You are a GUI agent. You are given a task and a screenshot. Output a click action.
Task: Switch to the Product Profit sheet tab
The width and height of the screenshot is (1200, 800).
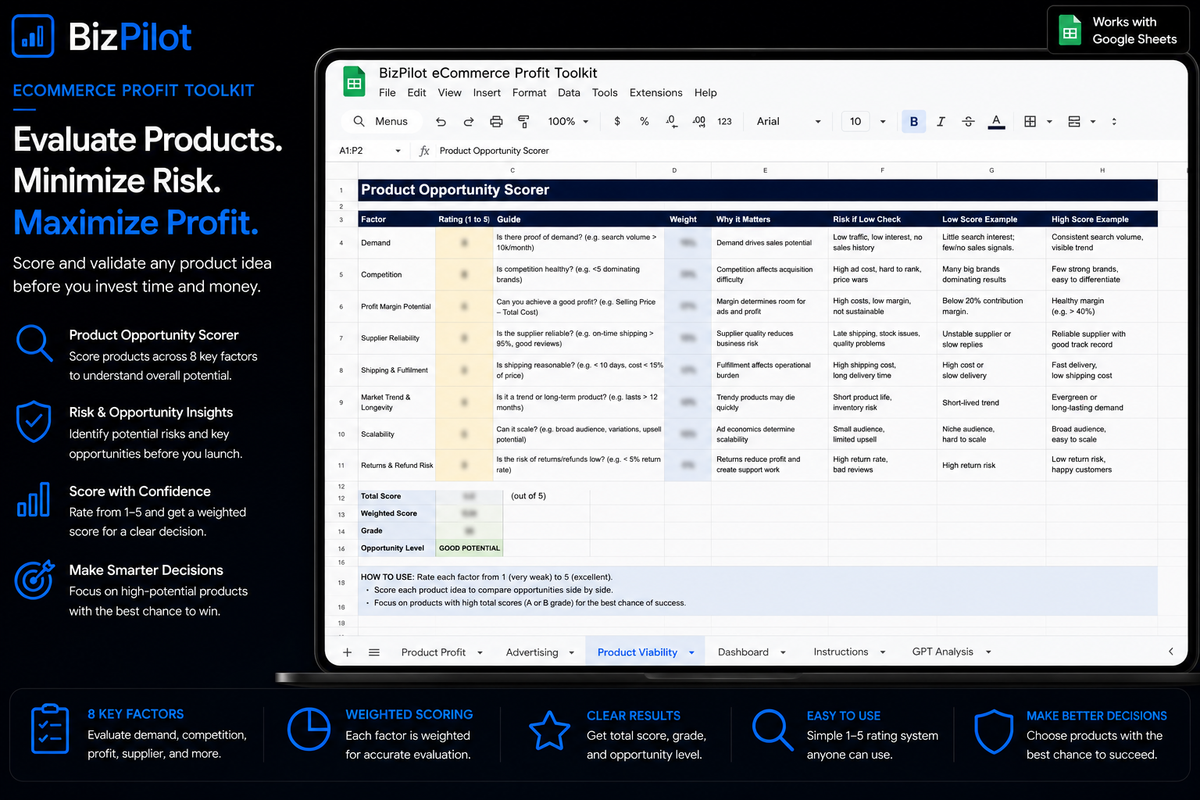click(x=433, y=652)
